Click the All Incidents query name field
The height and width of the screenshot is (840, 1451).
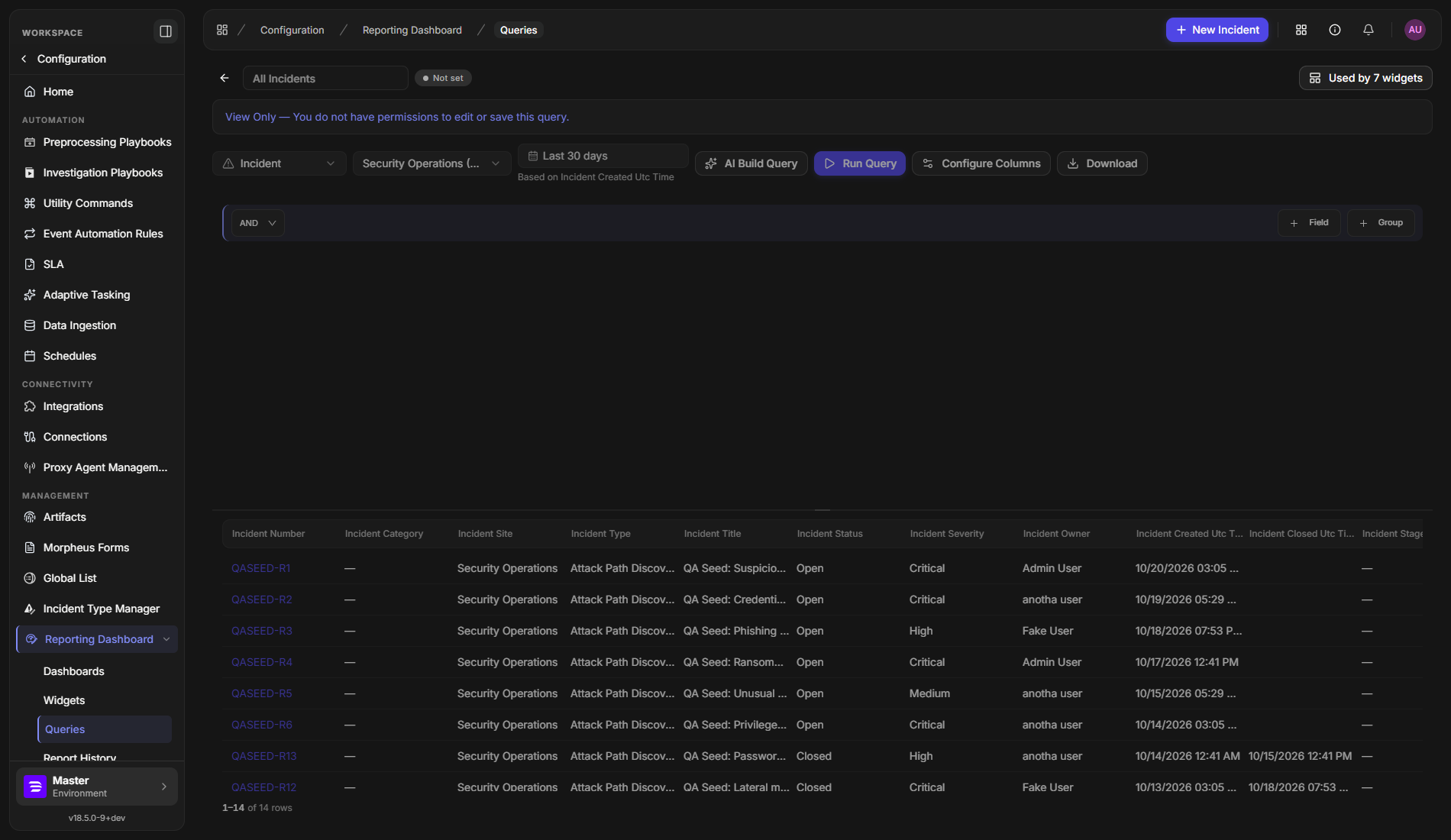point(325,78)
